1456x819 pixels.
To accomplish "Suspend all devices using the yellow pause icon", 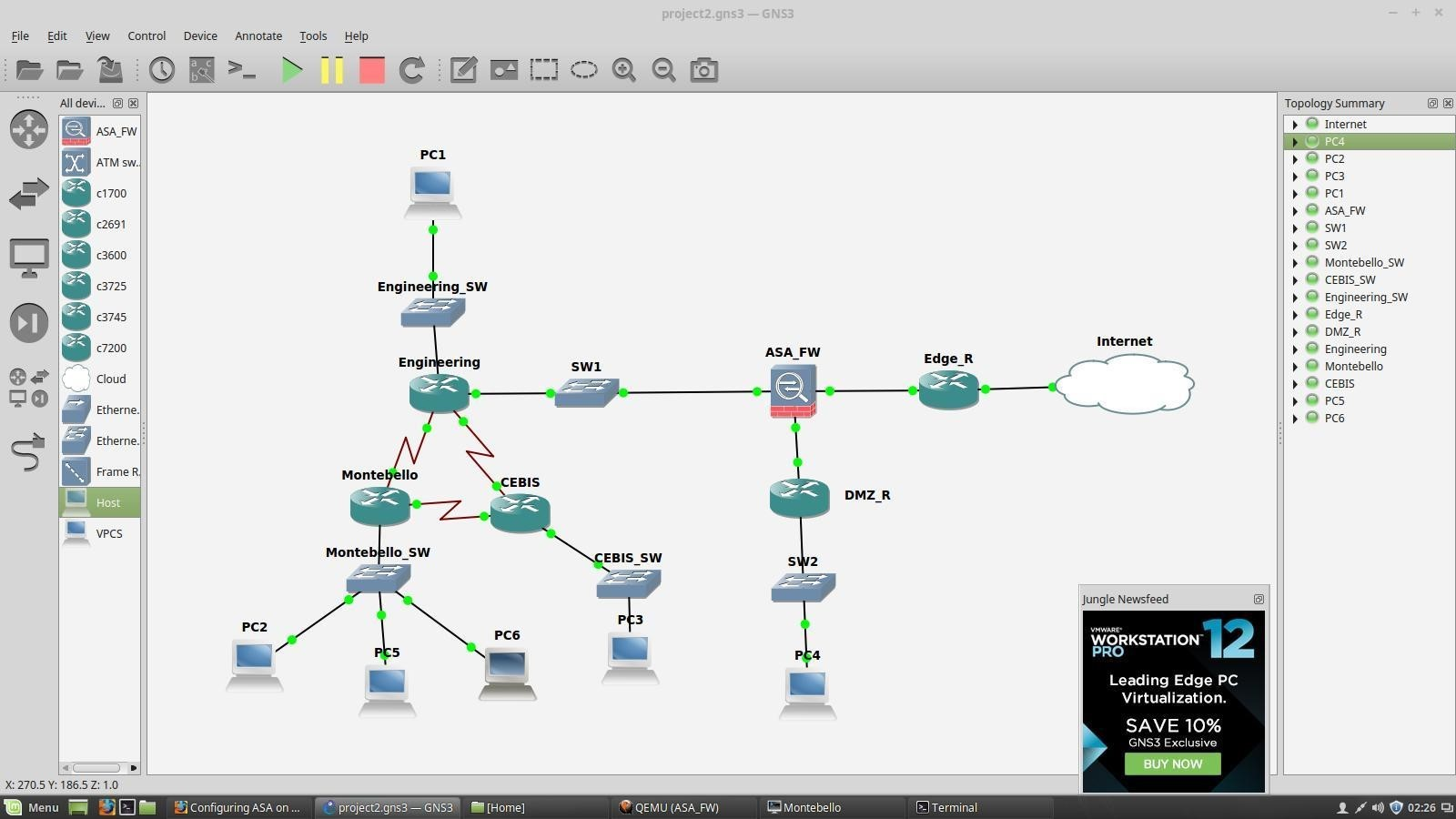I will tap(331, 69).
